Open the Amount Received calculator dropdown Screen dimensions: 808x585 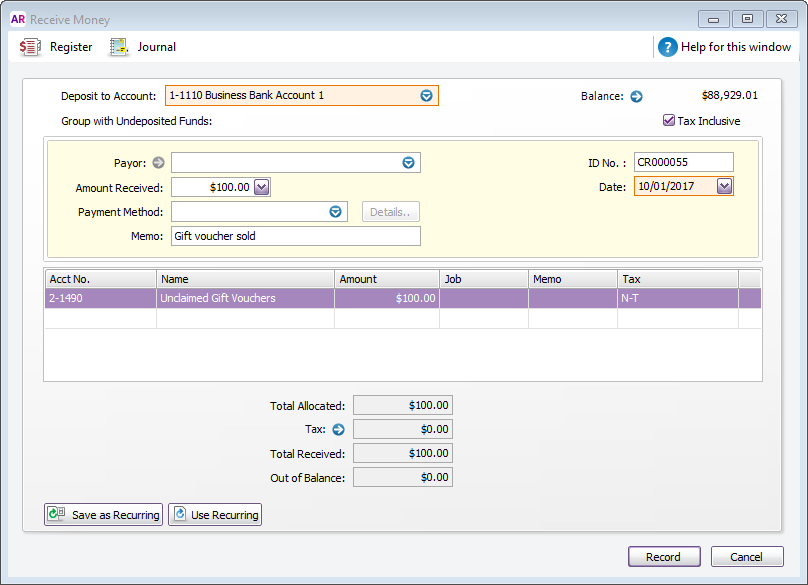261,187
